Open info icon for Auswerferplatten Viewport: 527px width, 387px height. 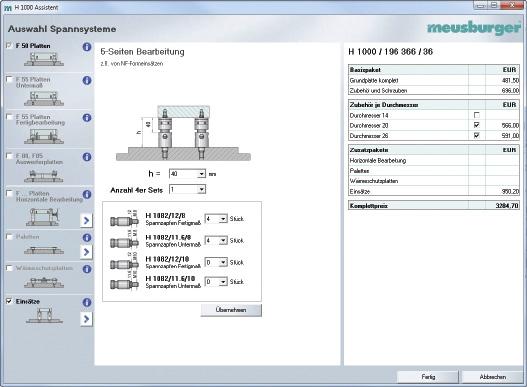pyautogui.click(x=87, y=157)
